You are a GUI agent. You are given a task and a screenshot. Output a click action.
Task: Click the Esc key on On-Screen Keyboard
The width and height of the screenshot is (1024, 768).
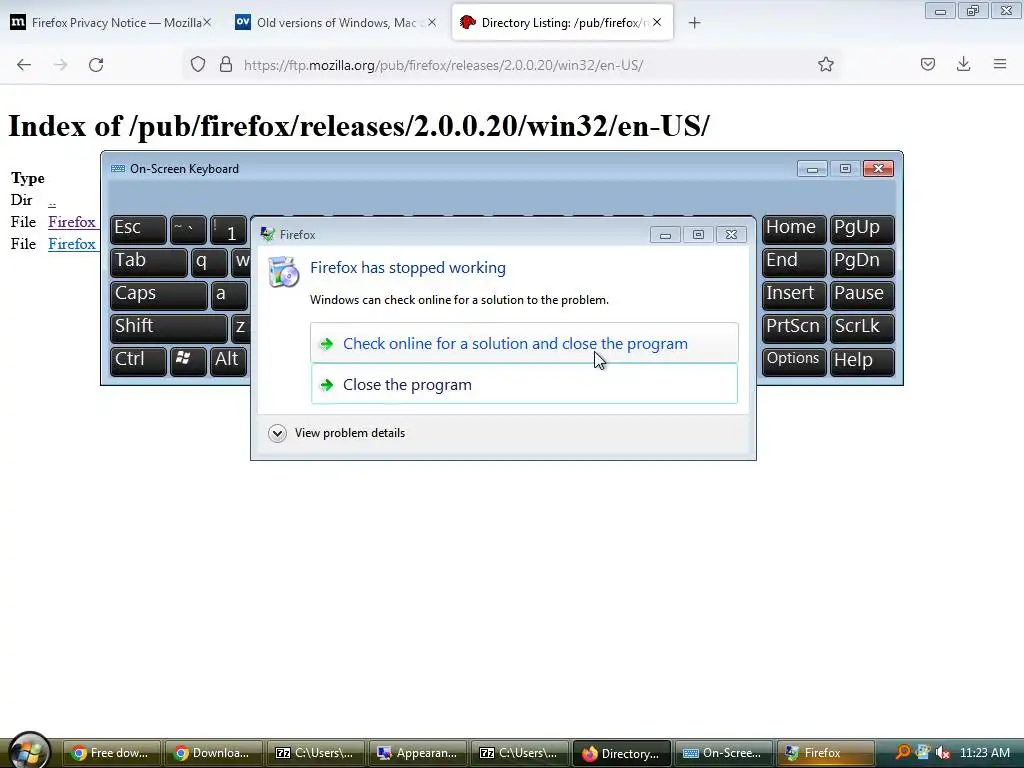click(x=138, y=229)
